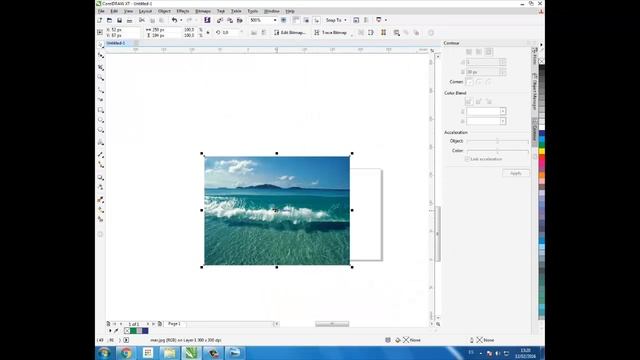640x360 pixels.
Task: Open the Bitmaps menu
Action: (x=203, y=11)
